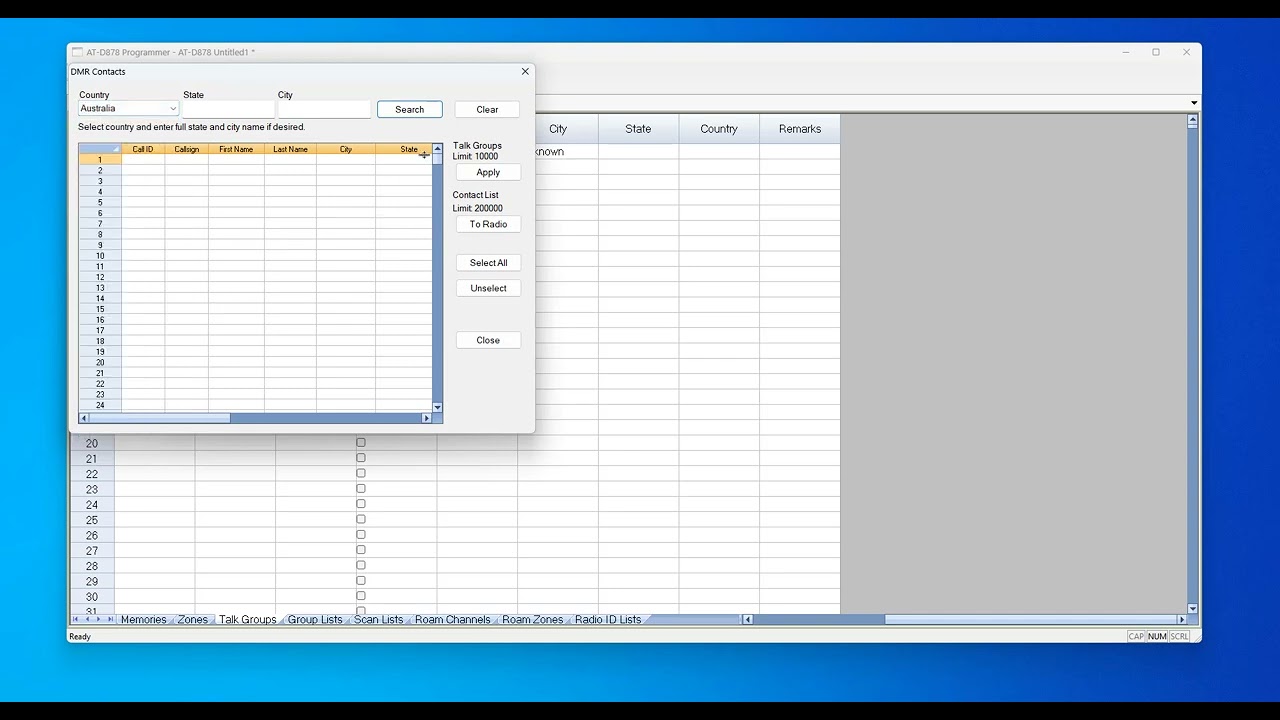Click the Select All button

tap(488, 263)
